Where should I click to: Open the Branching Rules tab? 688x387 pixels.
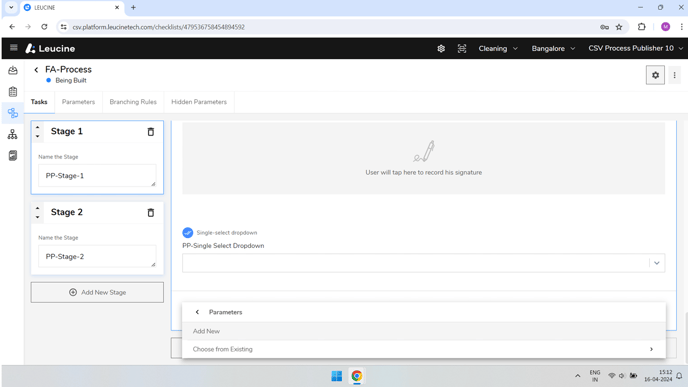point(133,102)
